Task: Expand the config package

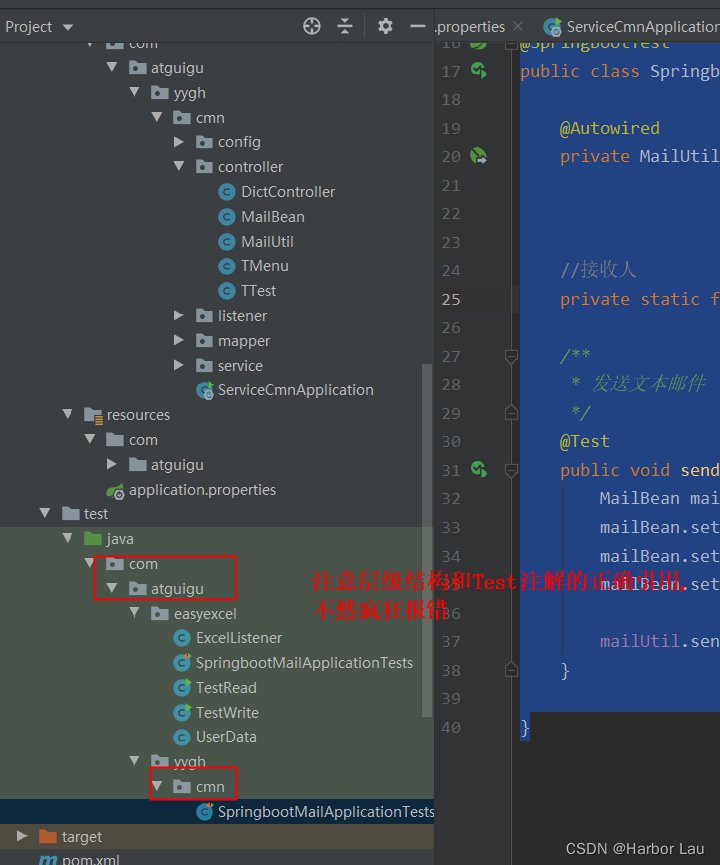Action: click(x=179, y=142)
